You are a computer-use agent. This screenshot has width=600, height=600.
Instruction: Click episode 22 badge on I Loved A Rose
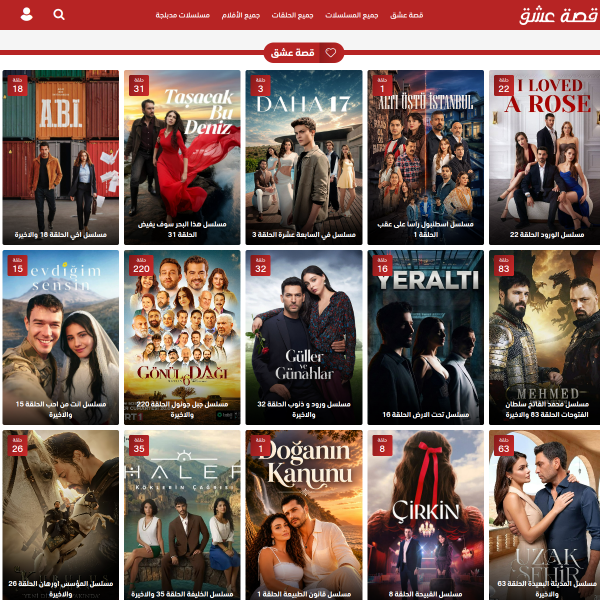[x=504, y=85]
